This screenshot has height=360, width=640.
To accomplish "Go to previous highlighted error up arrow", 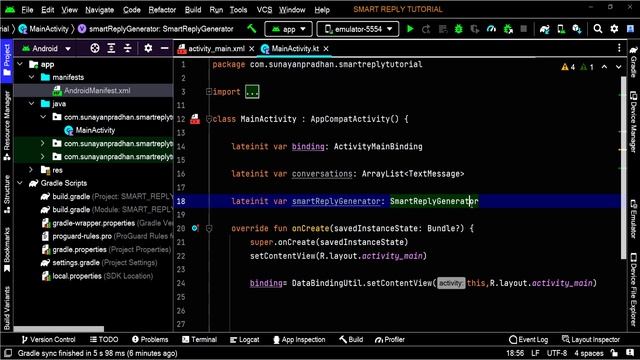I will [604, 67].
